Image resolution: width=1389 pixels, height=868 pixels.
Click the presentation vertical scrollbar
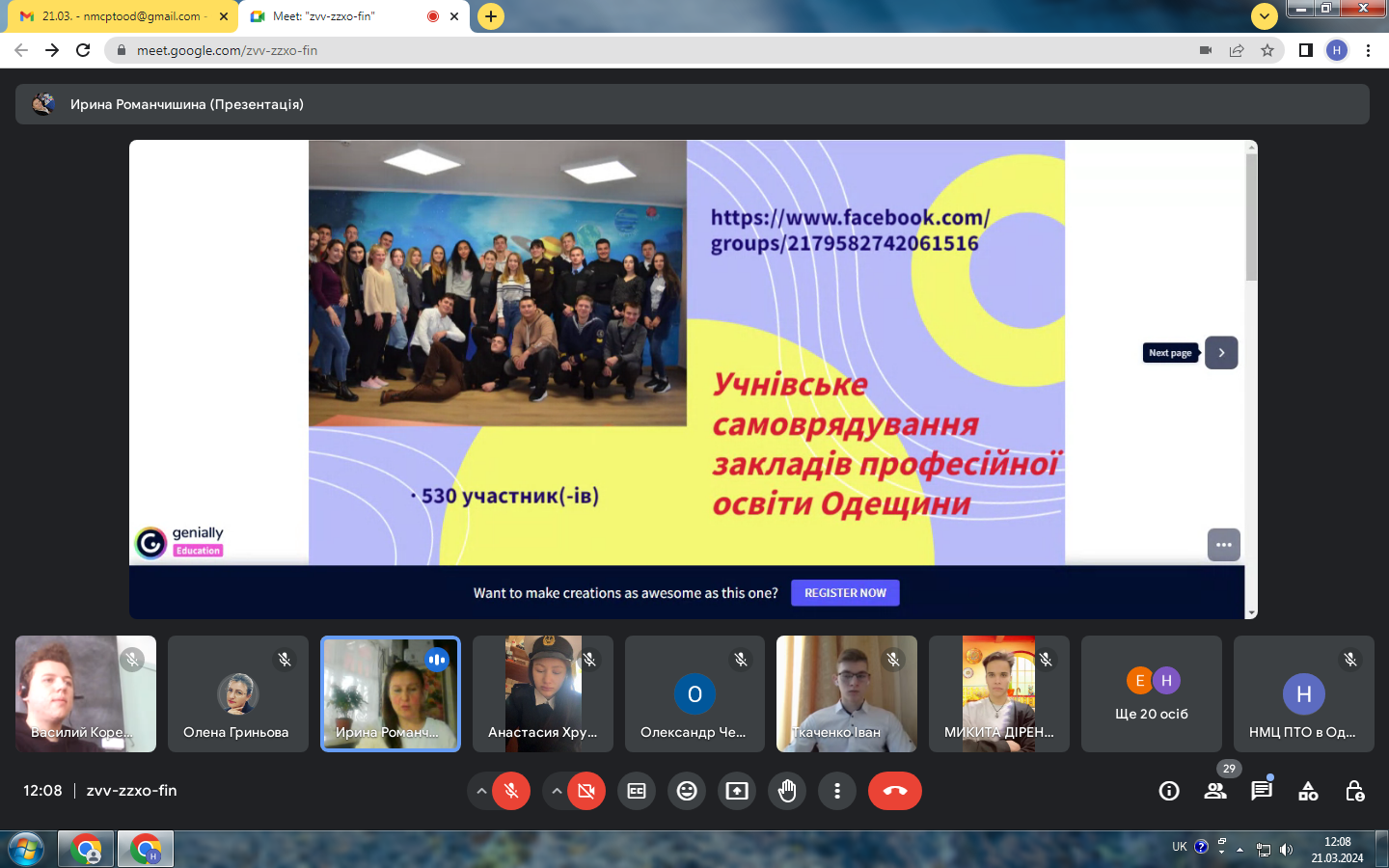(x=1251, y=217)
